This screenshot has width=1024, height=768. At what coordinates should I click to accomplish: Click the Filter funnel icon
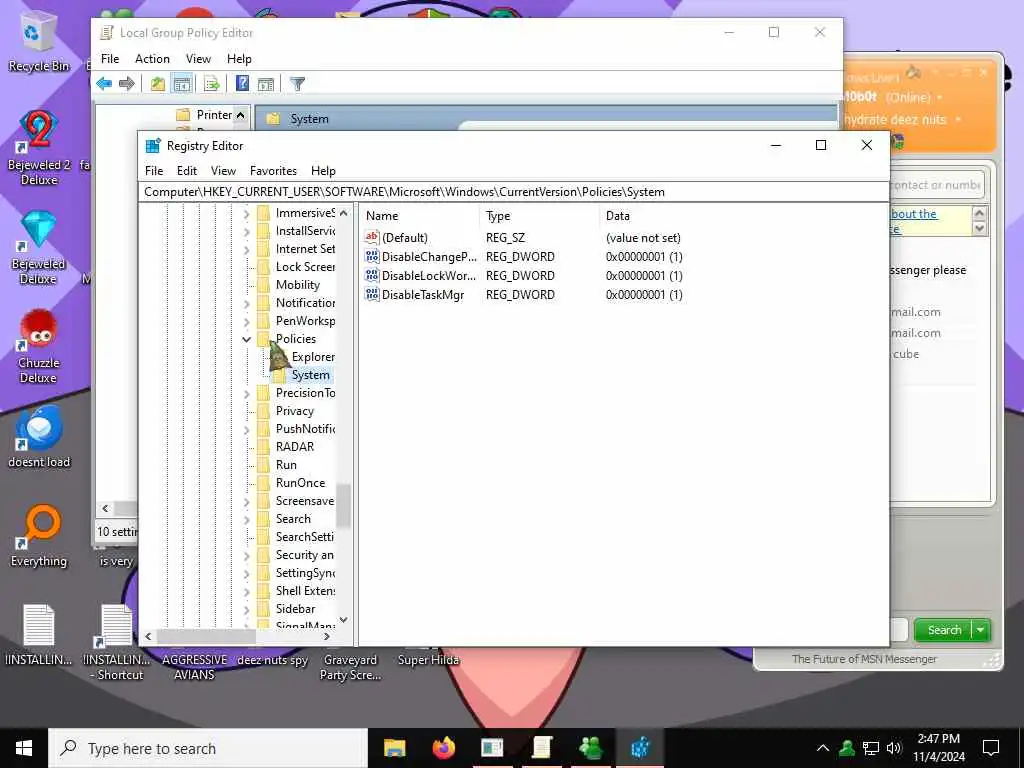[297, 84]
